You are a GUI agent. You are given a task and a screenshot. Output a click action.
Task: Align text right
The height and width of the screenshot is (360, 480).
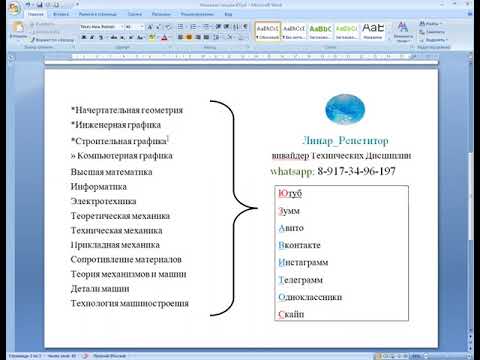point(198,37)
